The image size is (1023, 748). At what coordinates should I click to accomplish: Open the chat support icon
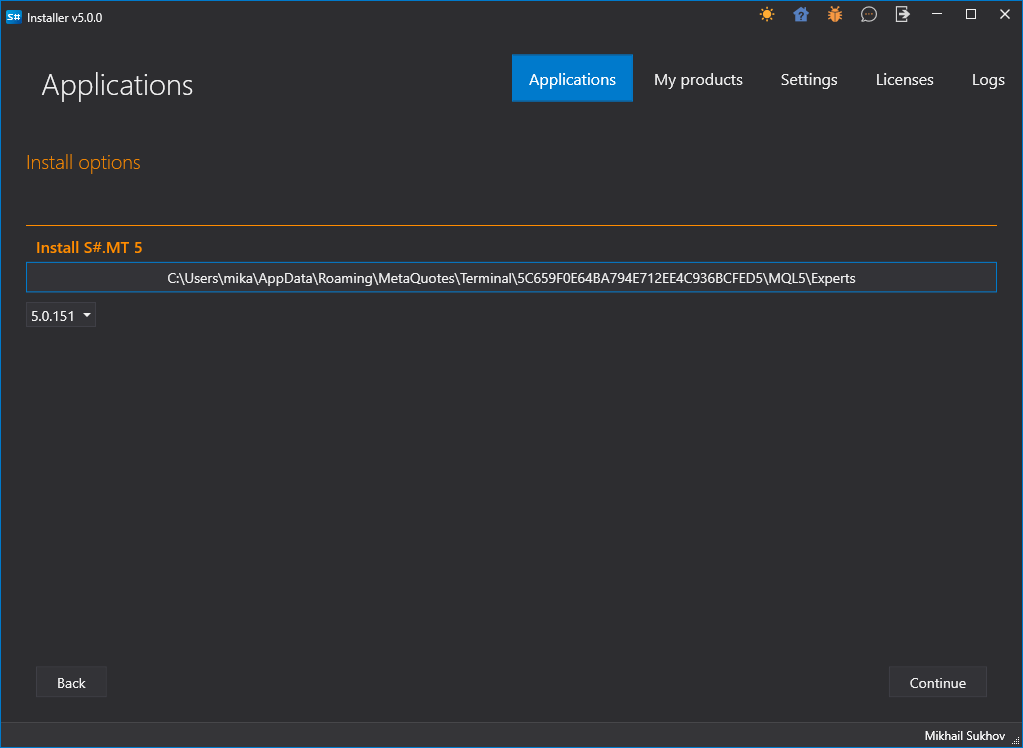[868, 14]
